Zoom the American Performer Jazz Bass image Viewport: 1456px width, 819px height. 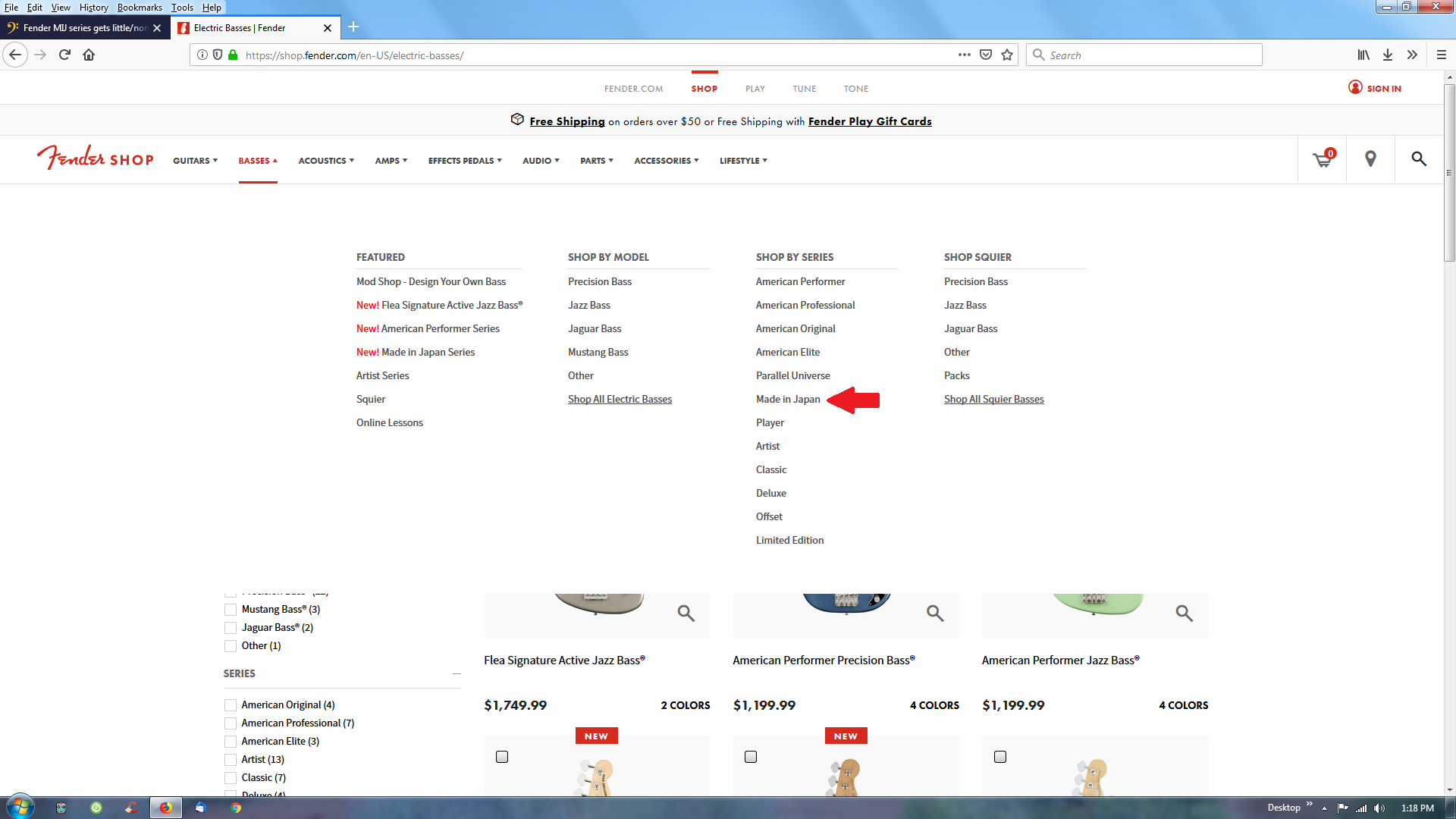click(1185, 613)
